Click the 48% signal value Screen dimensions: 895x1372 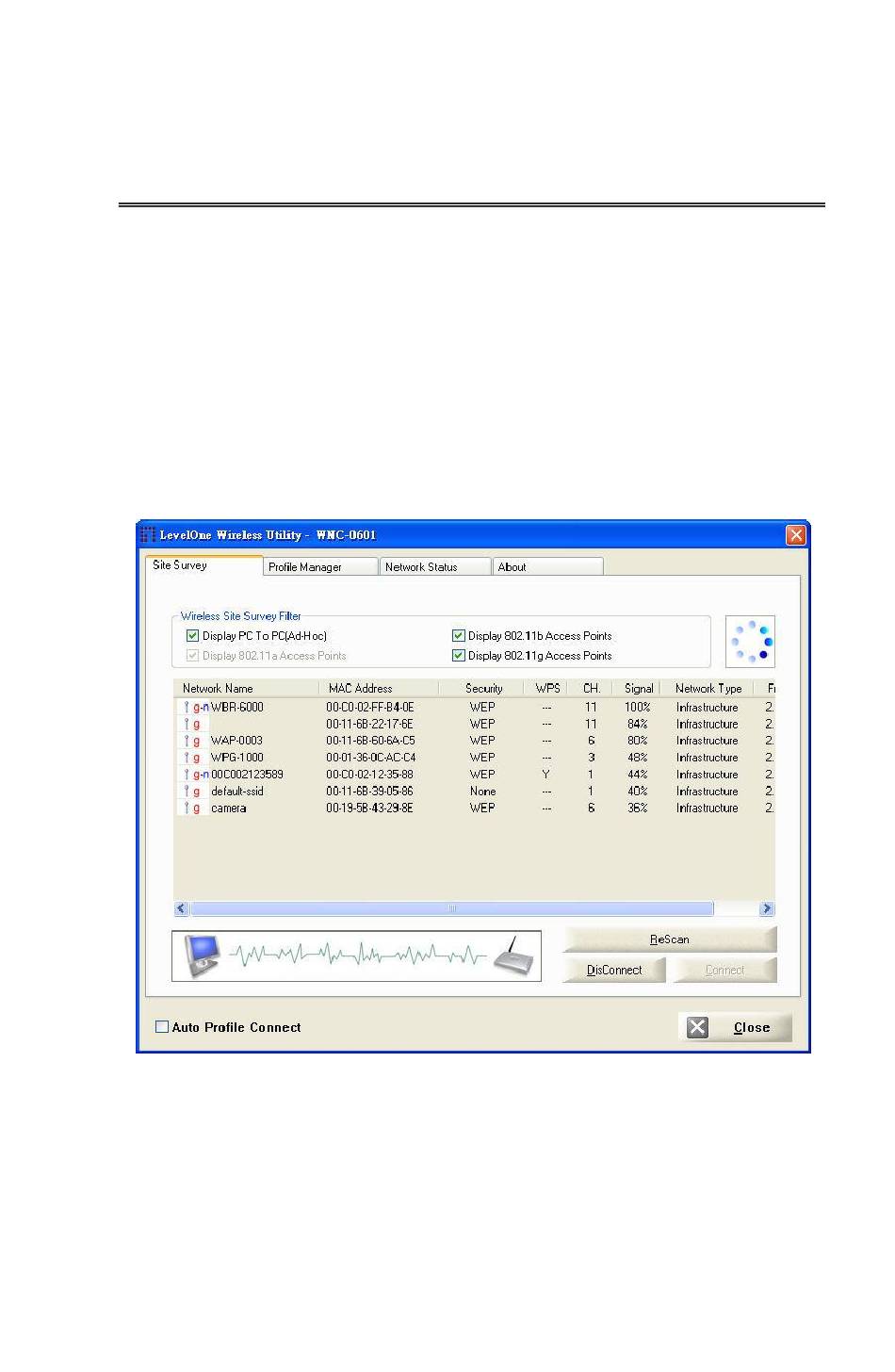coord(638,759)
